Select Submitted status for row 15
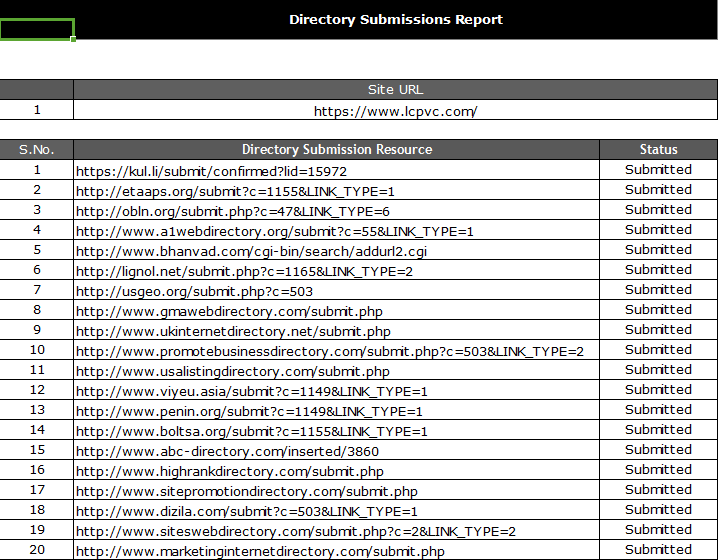Image resolution: width=718 pixels, height=560 pixels. 658,450
